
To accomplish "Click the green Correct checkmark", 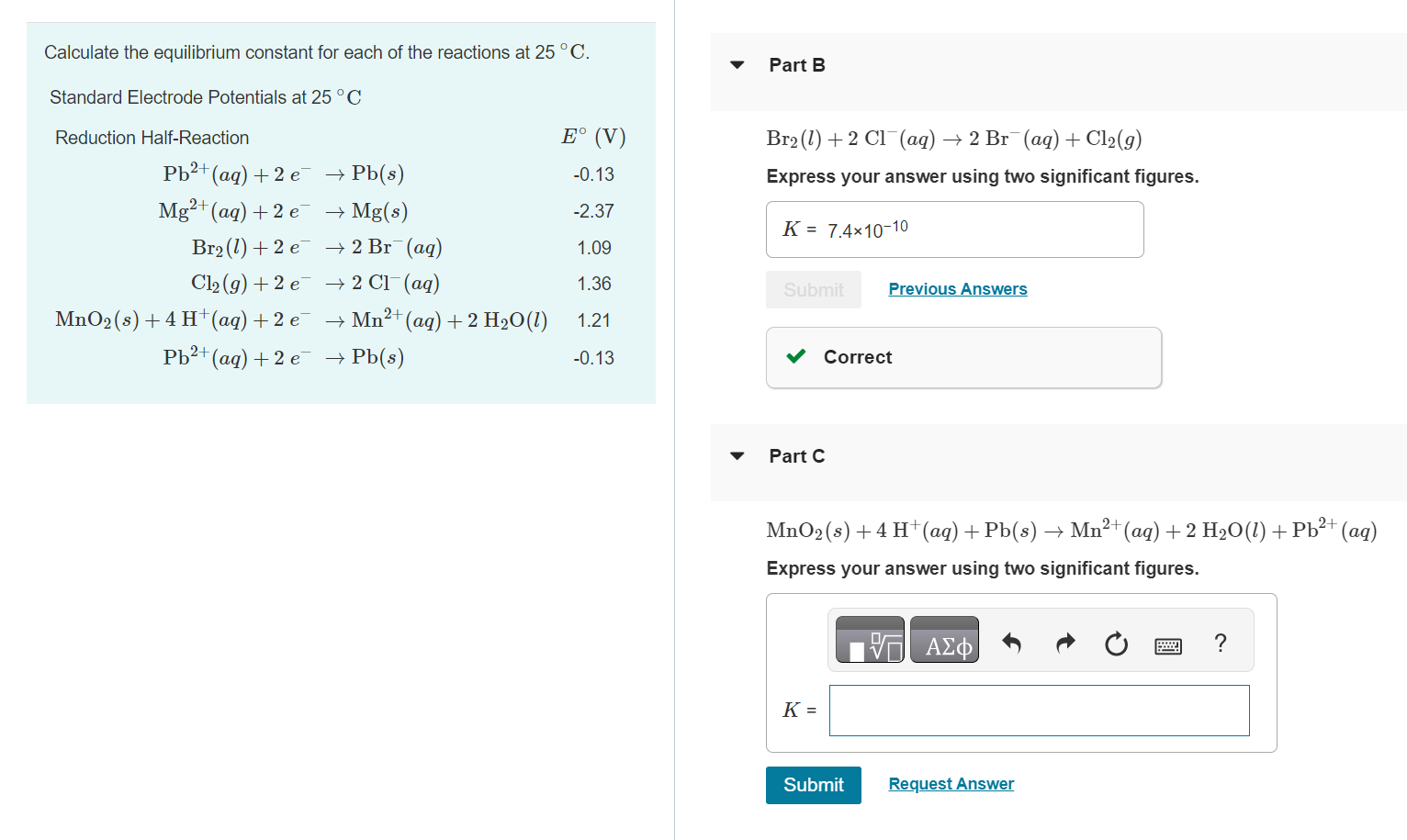I will pyautogui.click(x=795, y=356).
